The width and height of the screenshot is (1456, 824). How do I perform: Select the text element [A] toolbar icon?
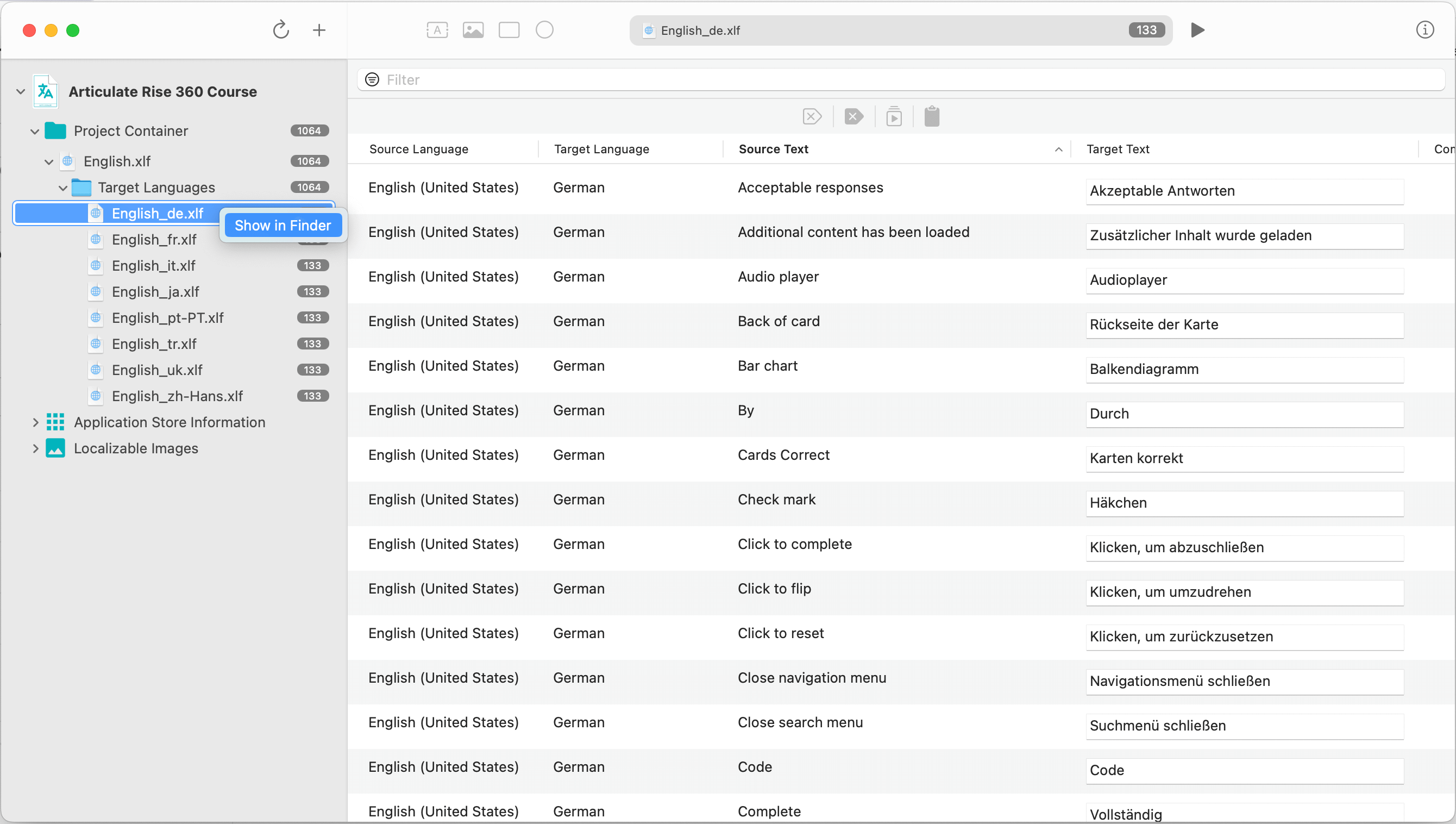437,30
